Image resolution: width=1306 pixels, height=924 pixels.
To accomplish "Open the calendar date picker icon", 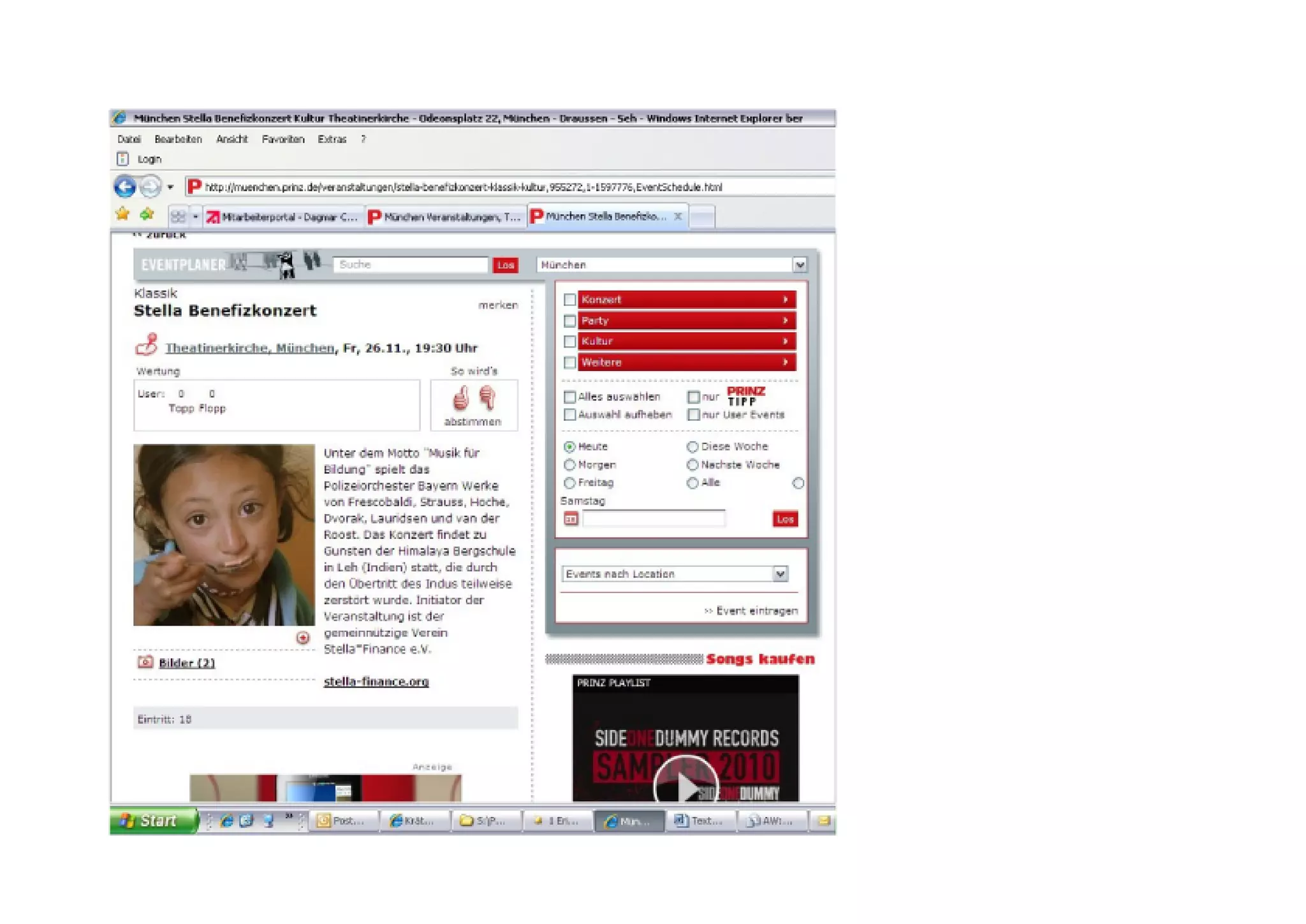I will tap(571, 519).
